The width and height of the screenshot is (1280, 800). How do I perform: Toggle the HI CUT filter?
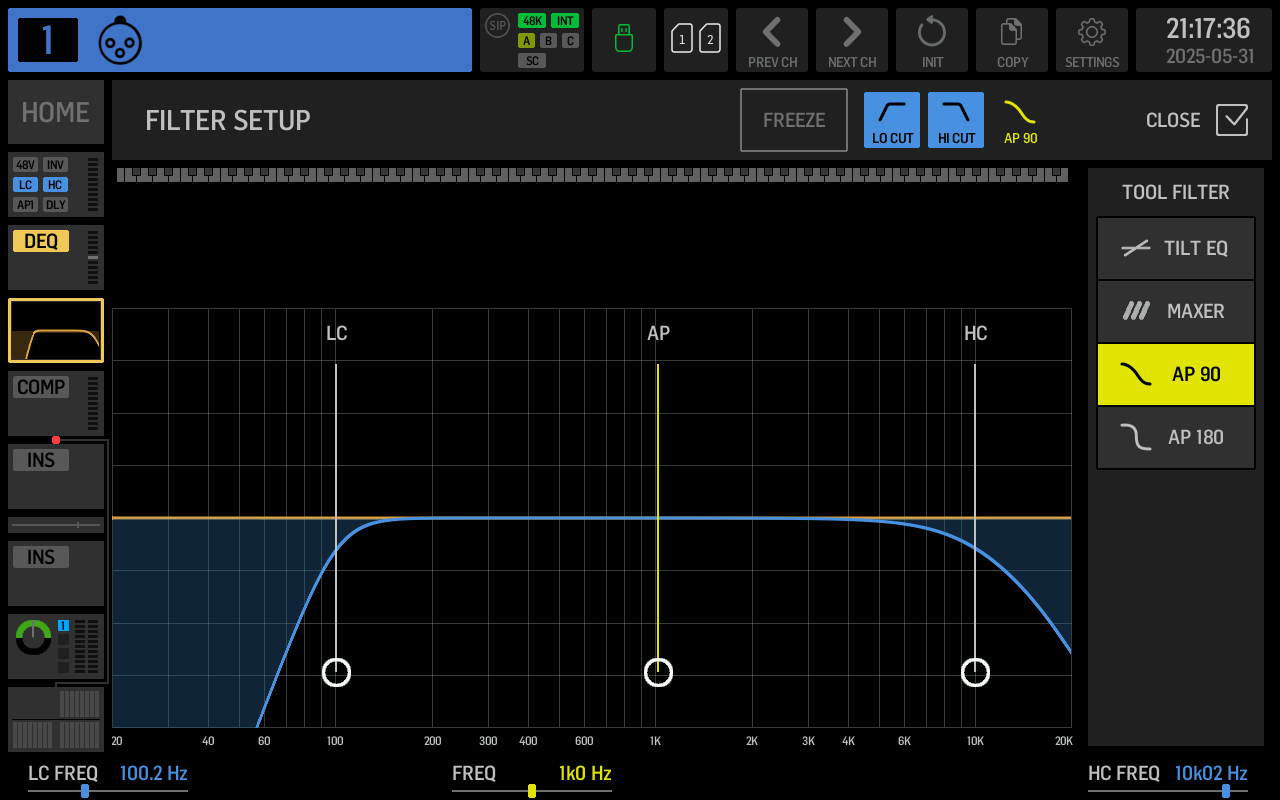956,120
